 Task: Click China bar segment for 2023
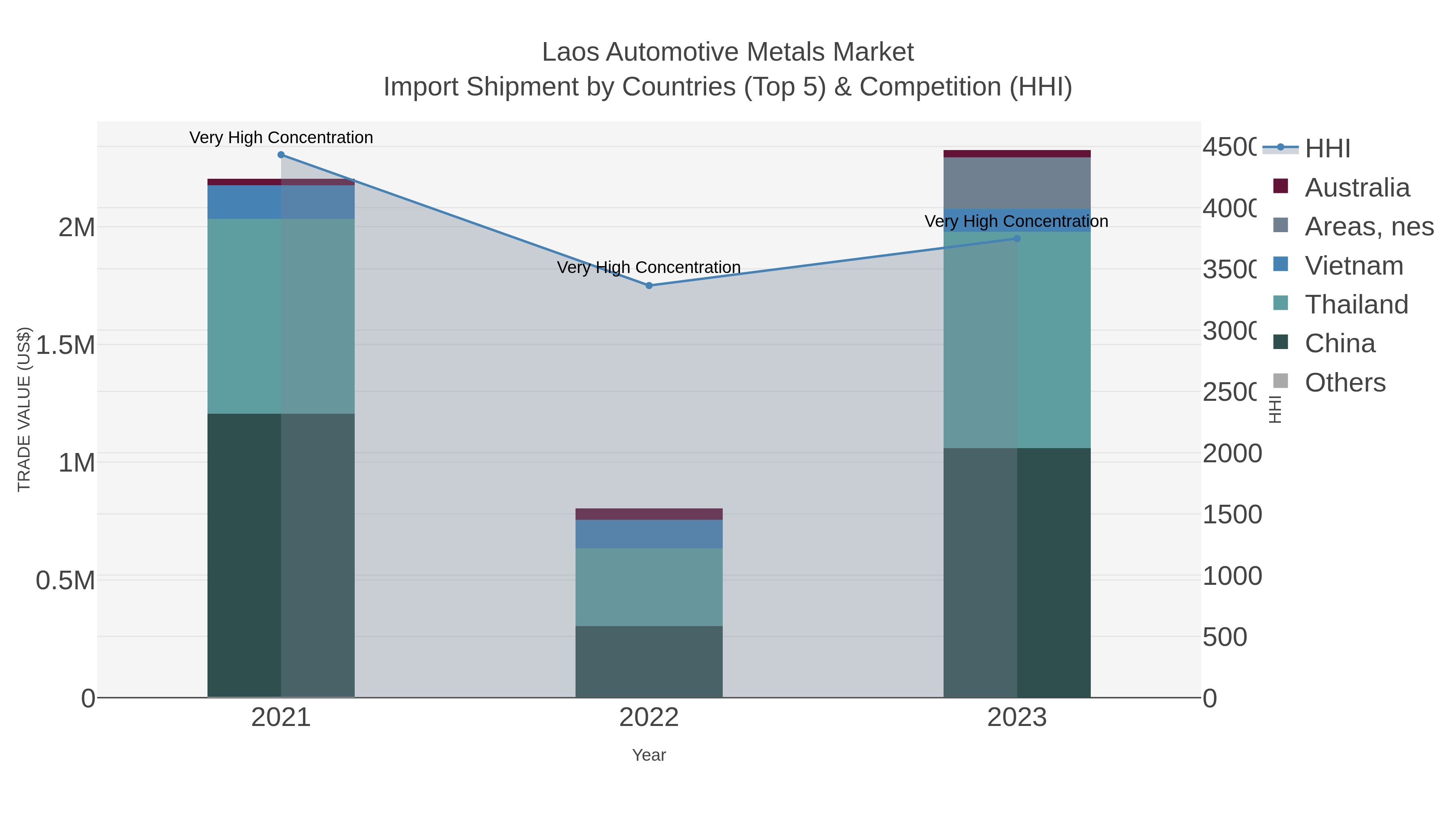click(x=1017, y=573)
